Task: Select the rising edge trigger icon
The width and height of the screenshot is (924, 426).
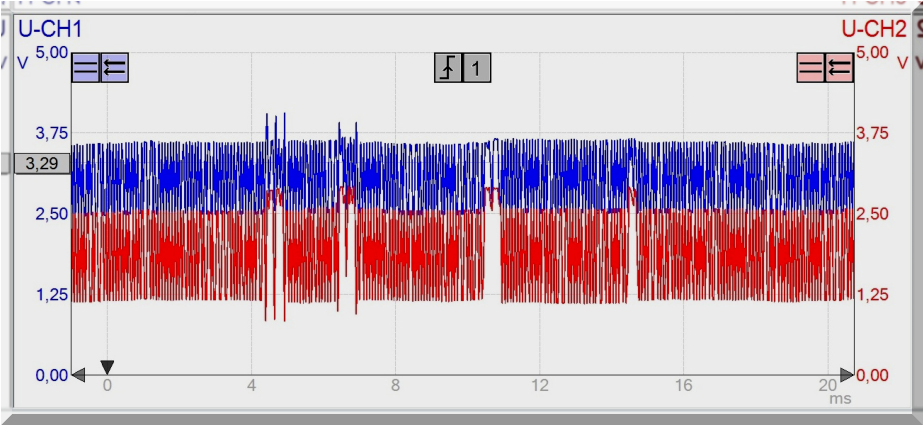Action: pyautogui.click(x=448, y=68)
